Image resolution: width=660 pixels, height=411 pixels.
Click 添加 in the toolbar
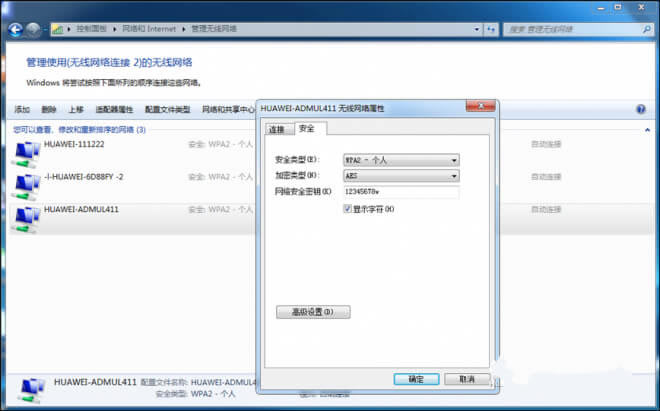pyautogui.click(x=22, y=109)
